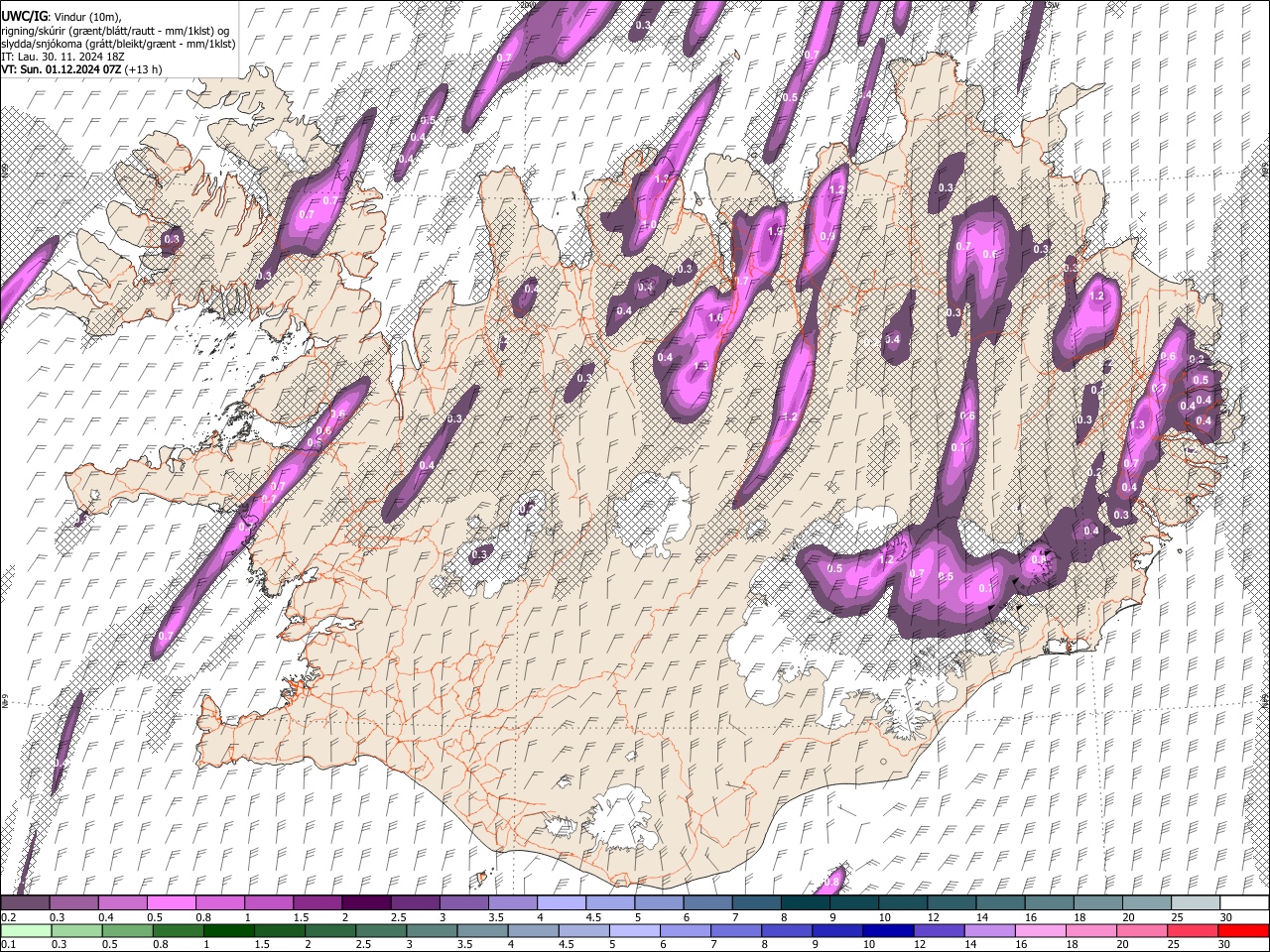1270x952 pixels.
Task: Click the white swatch after 30 in the upper legend
Action: pos(1243,903)
